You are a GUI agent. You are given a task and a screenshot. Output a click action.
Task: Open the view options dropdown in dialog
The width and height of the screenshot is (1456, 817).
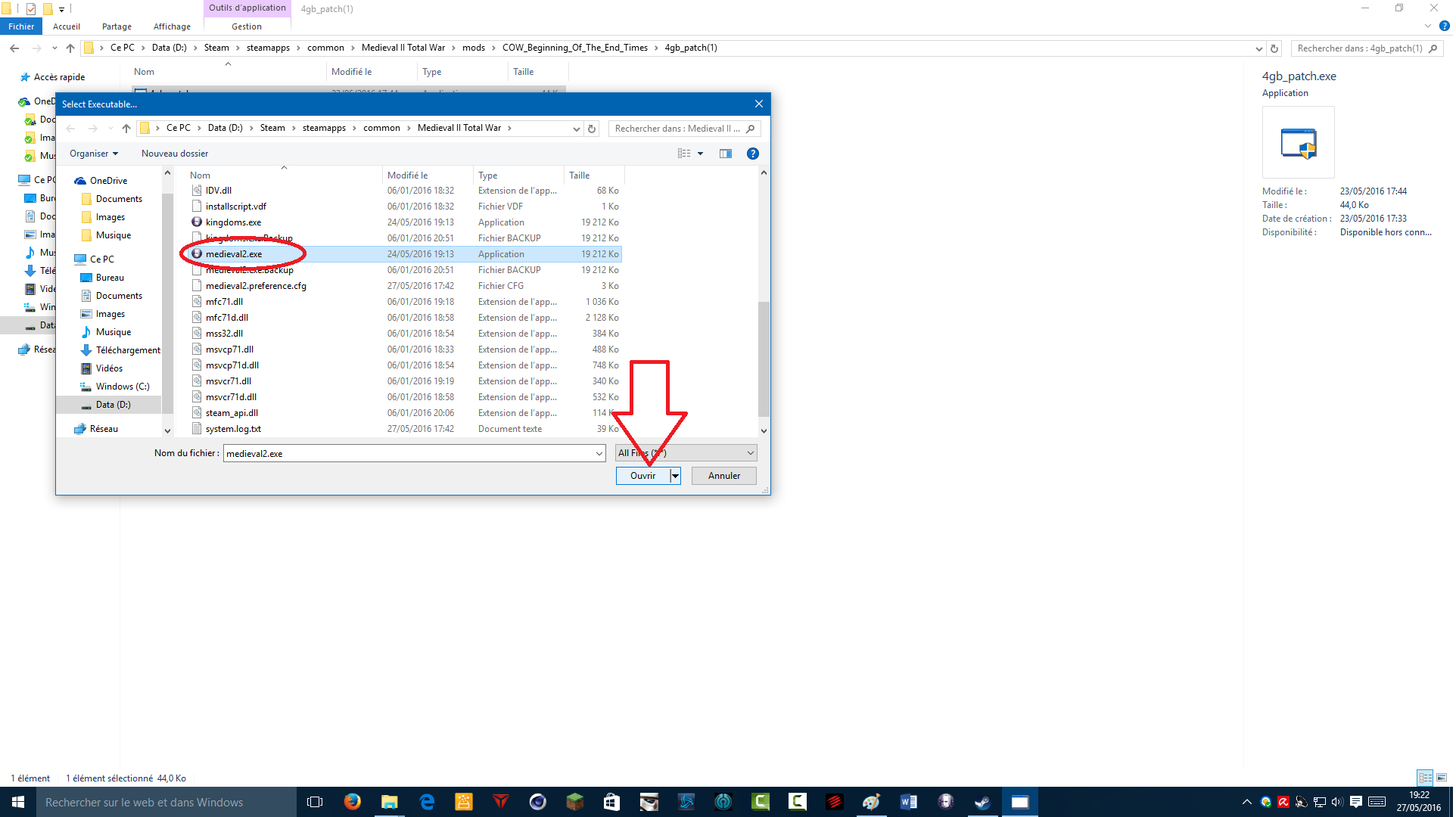coord(701,154)
